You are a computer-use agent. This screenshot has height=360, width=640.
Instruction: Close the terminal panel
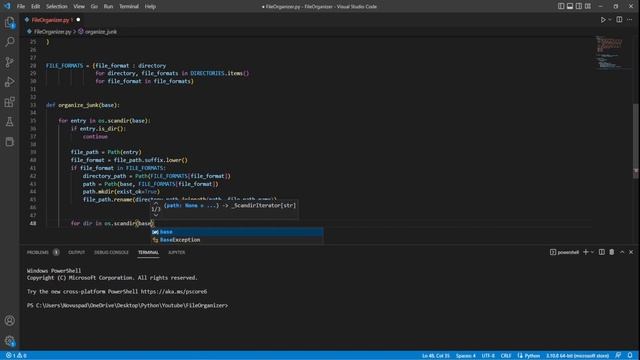click(631, 252)
